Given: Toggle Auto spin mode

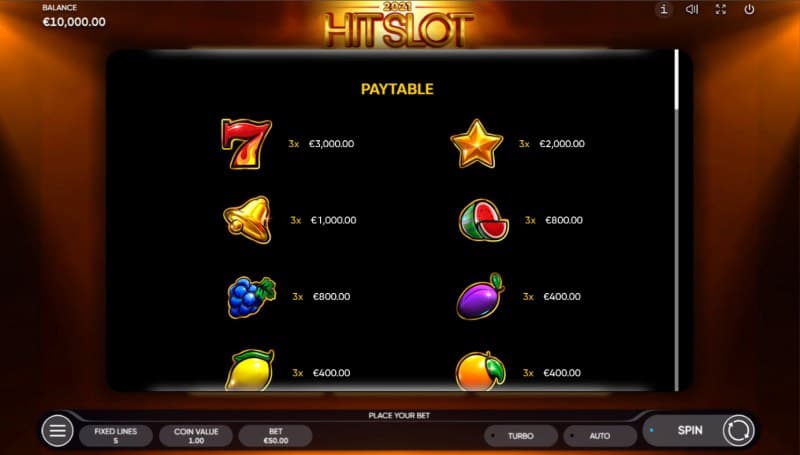Looking at the screenshot, I should pos(600,436).
